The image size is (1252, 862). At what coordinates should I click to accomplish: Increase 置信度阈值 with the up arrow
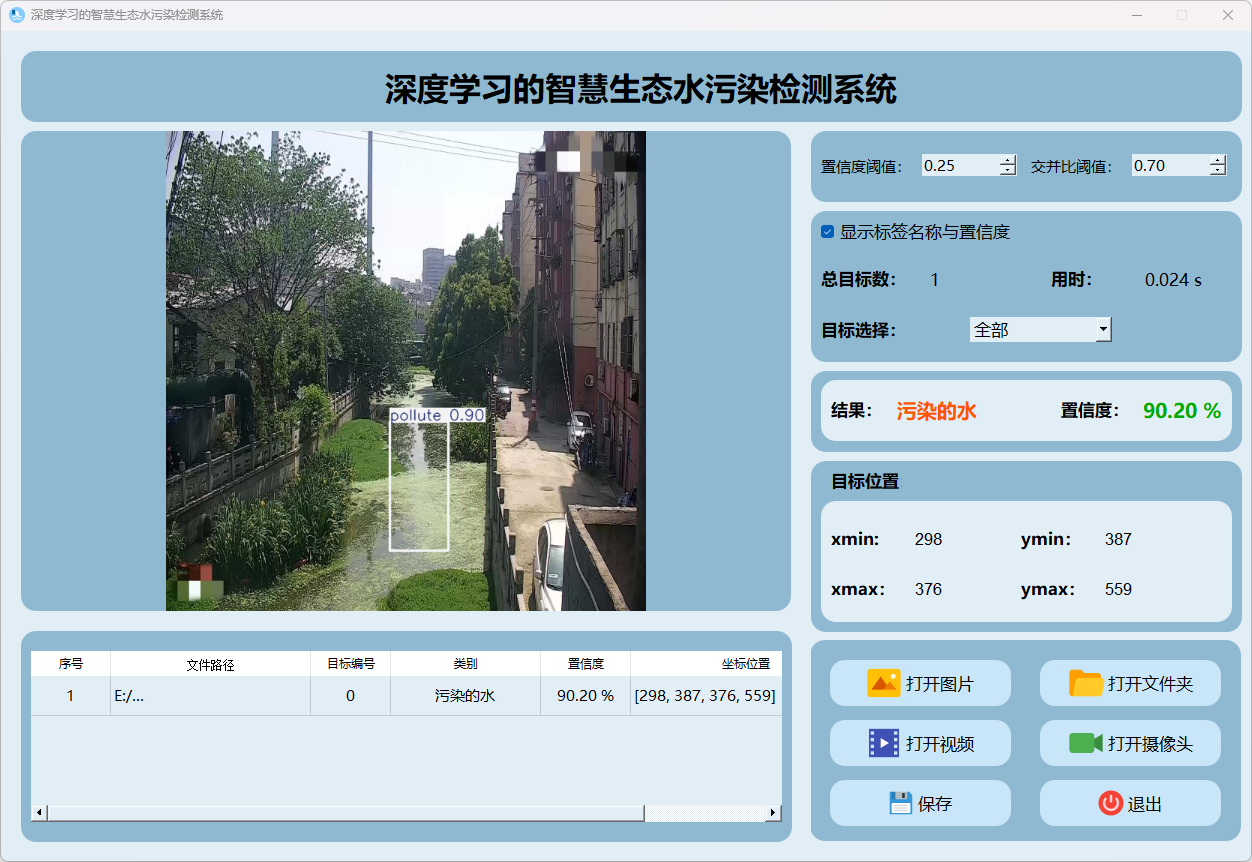click(x=1007, y=160)
